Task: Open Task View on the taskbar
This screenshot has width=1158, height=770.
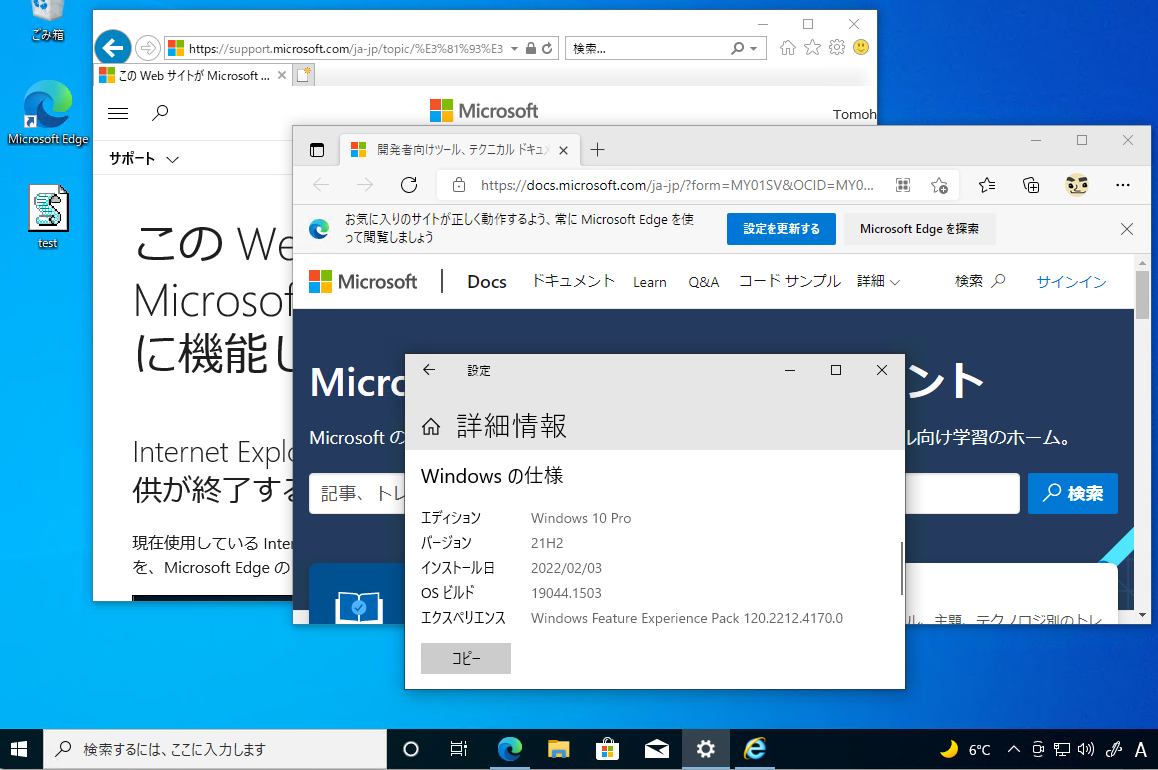Action: point(459,749)
